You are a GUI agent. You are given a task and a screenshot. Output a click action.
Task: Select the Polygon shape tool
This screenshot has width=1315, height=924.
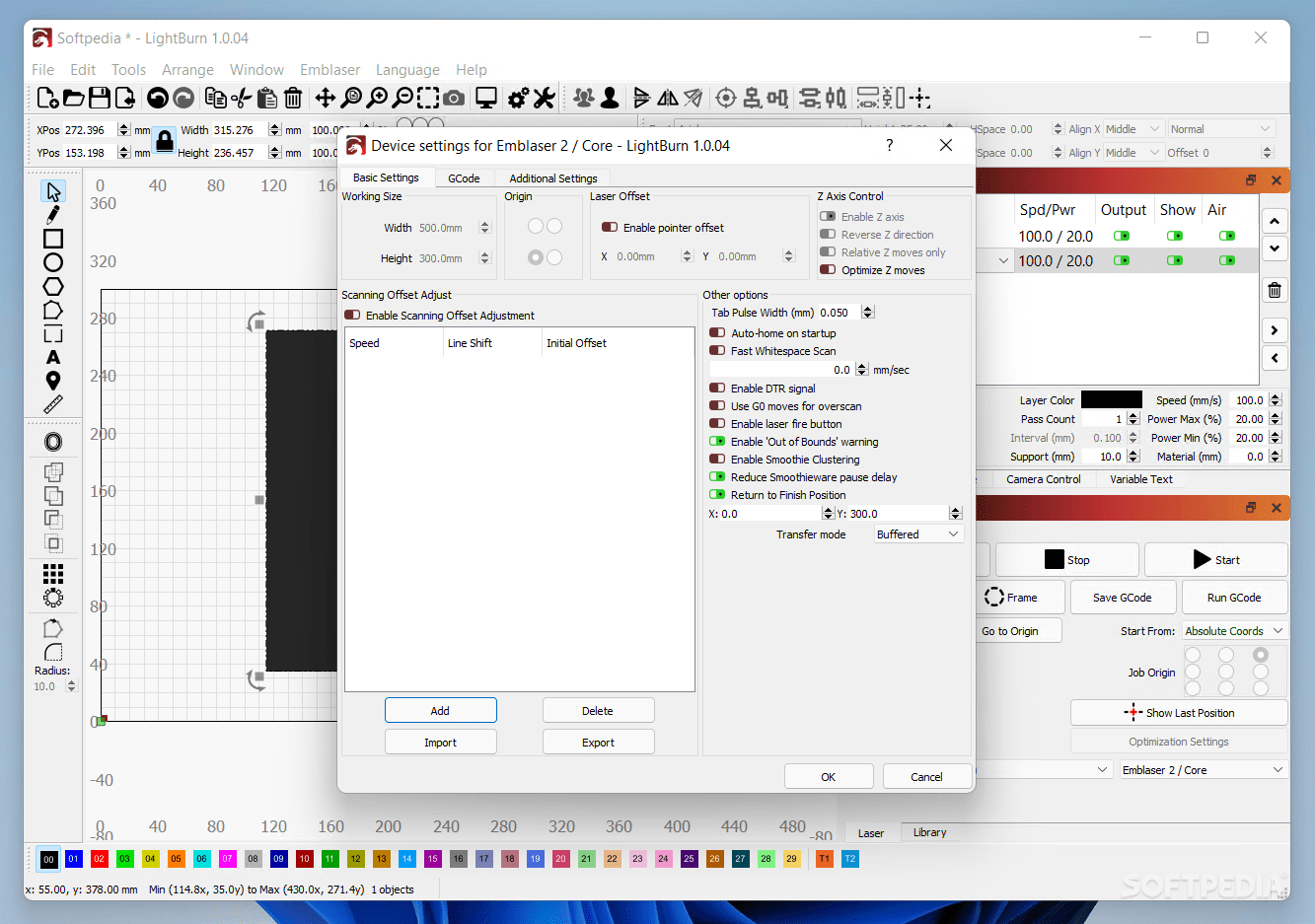[53, 286]
